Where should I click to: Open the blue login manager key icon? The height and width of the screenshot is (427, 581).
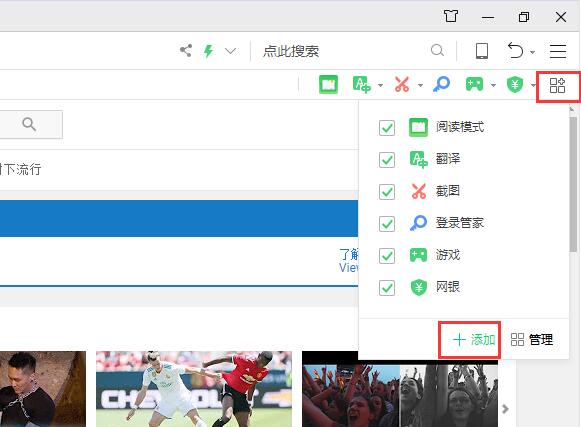442,85
